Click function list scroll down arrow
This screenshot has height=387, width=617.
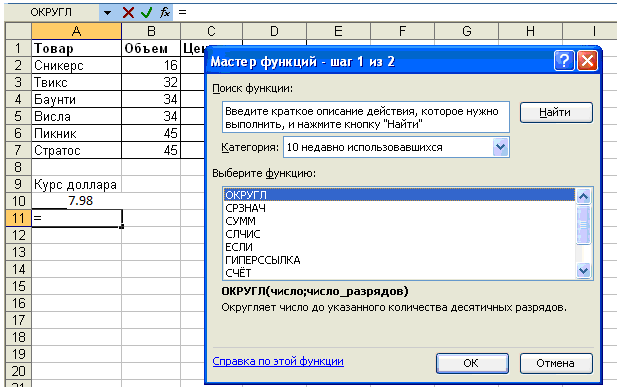(583, 270)
